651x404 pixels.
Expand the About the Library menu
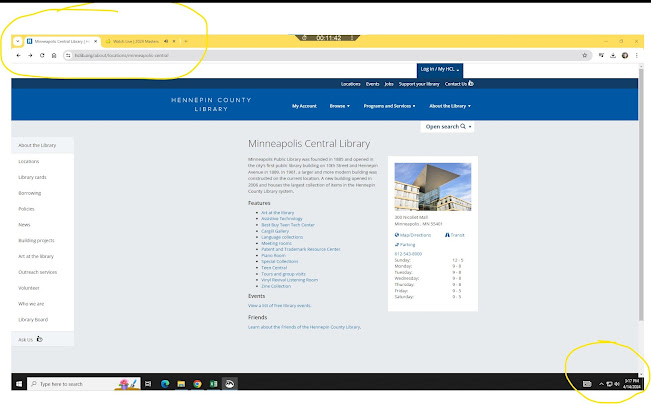click(x=450, y=106)
